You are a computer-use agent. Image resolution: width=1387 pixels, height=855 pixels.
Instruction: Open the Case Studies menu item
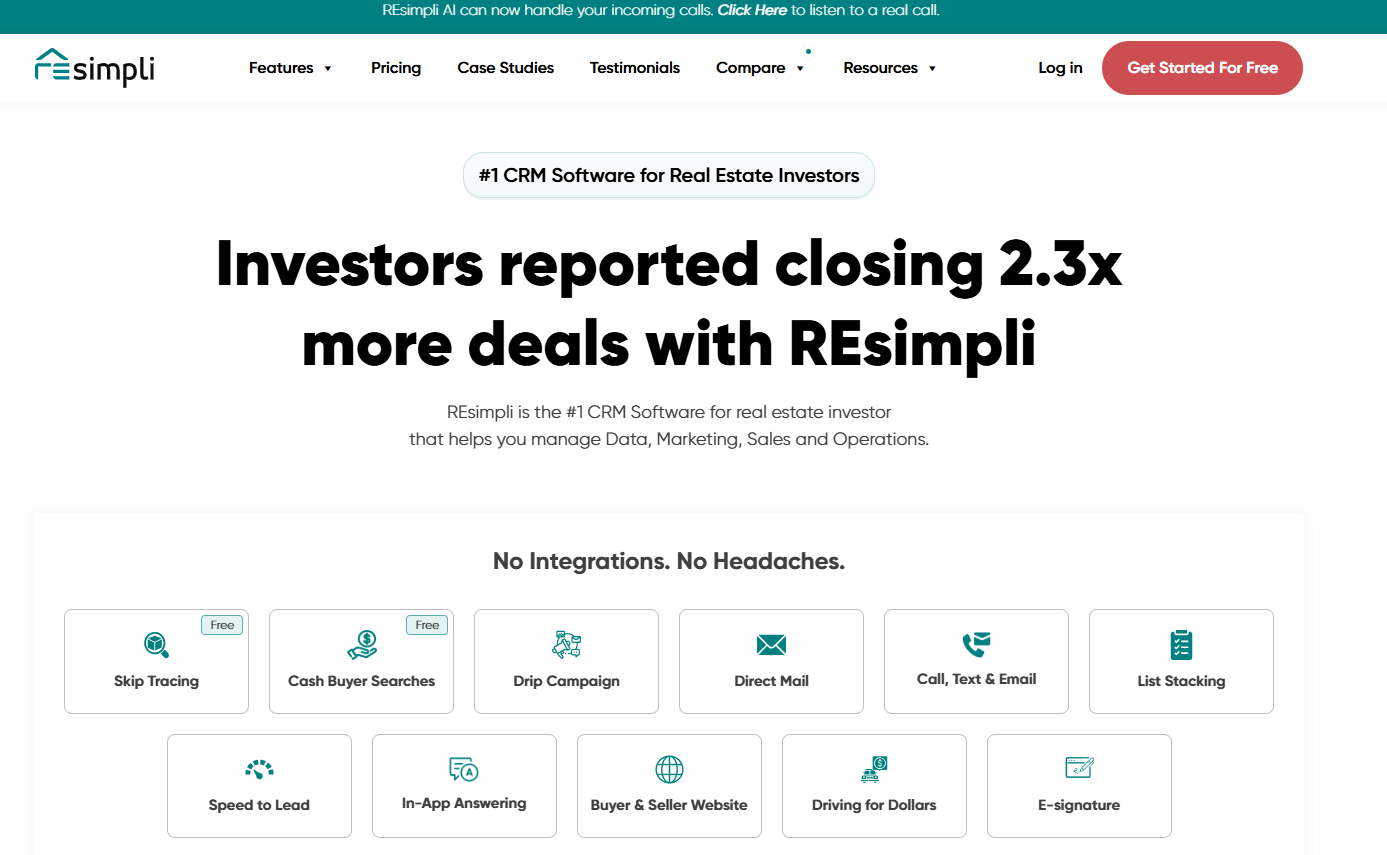(x=506, y=68)
